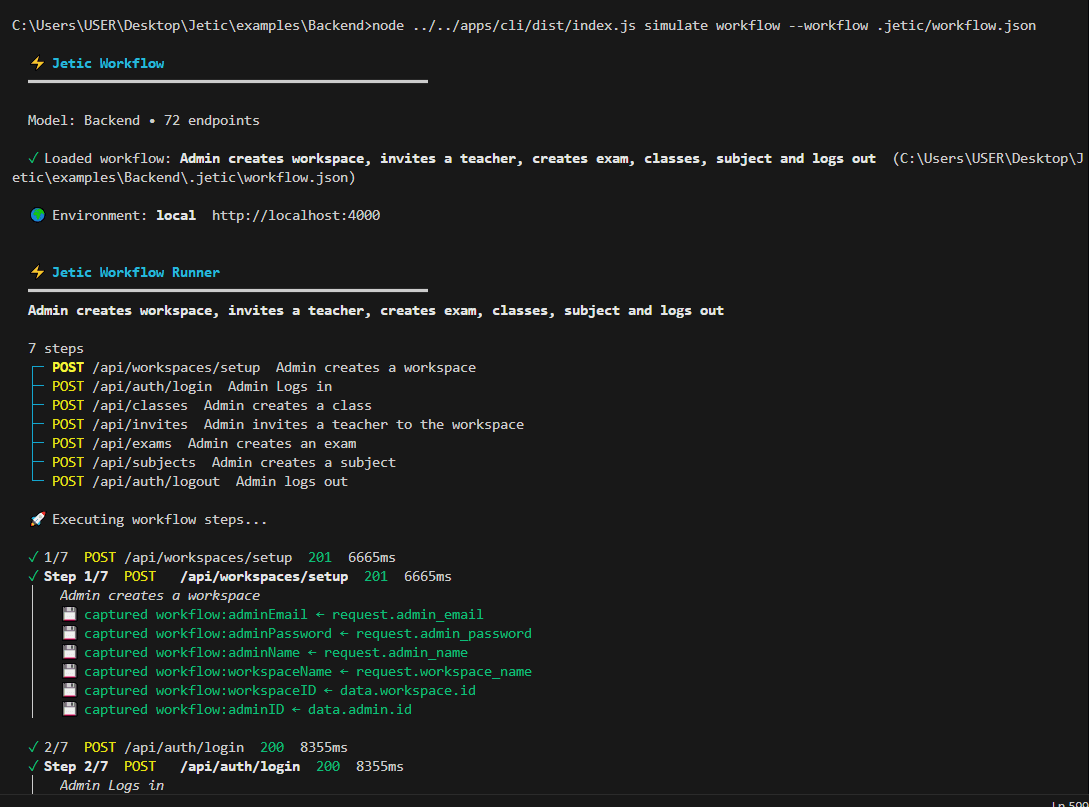Click floppy disk icon on workspaceName capture row
This screenshot has height=807, width=1089.
[x=69, y=671]
